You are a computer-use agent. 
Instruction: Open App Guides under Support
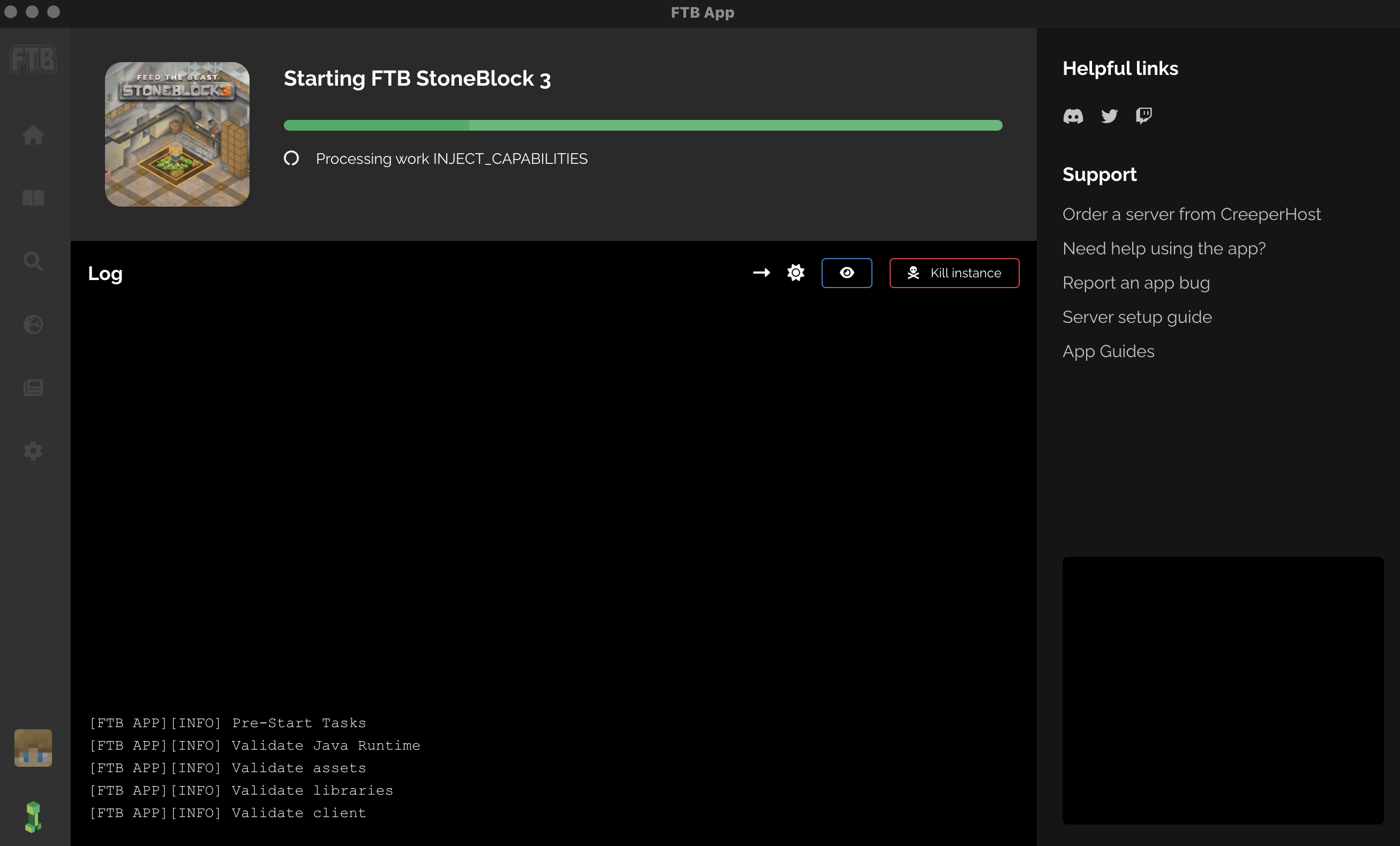tap(1108, 351)
